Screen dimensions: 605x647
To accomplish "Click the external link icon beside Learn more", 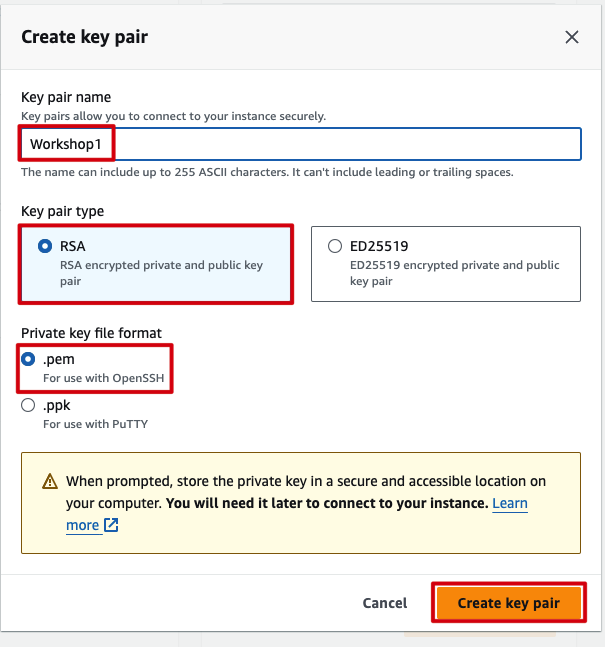I will 112,525.
